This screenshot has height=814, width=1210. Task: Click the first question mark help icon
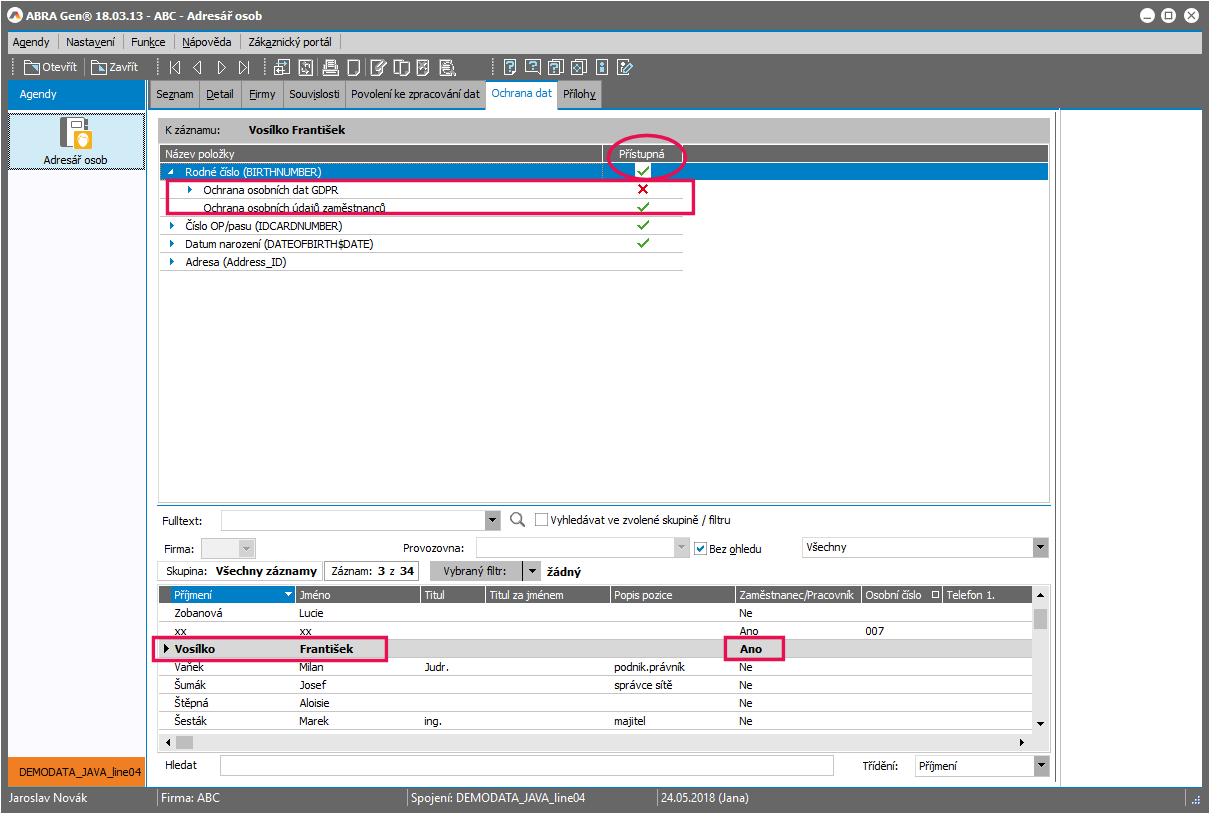[x=510, y=68]
